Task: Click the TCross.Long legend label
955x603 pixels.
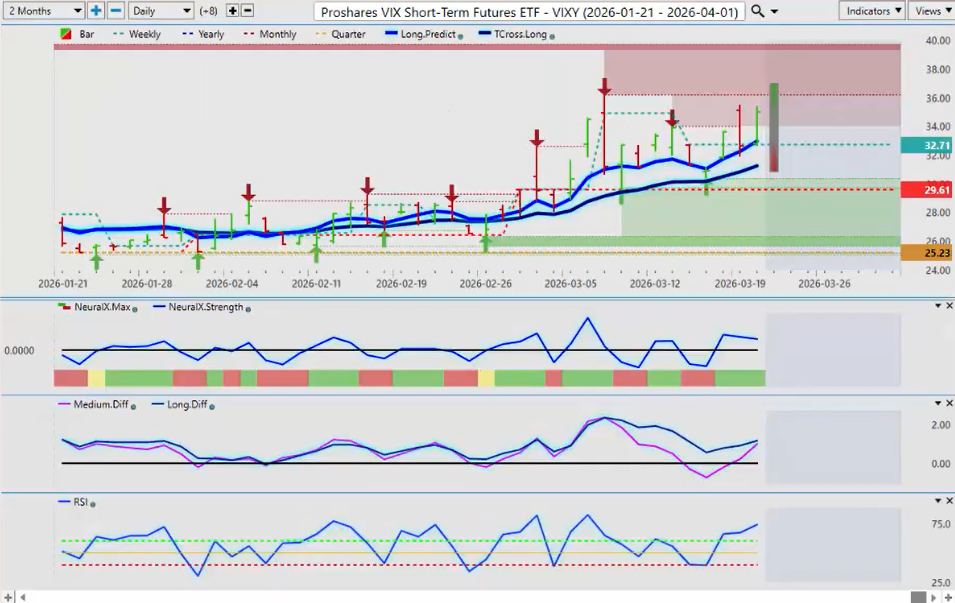Action: [x=515, y=34]
